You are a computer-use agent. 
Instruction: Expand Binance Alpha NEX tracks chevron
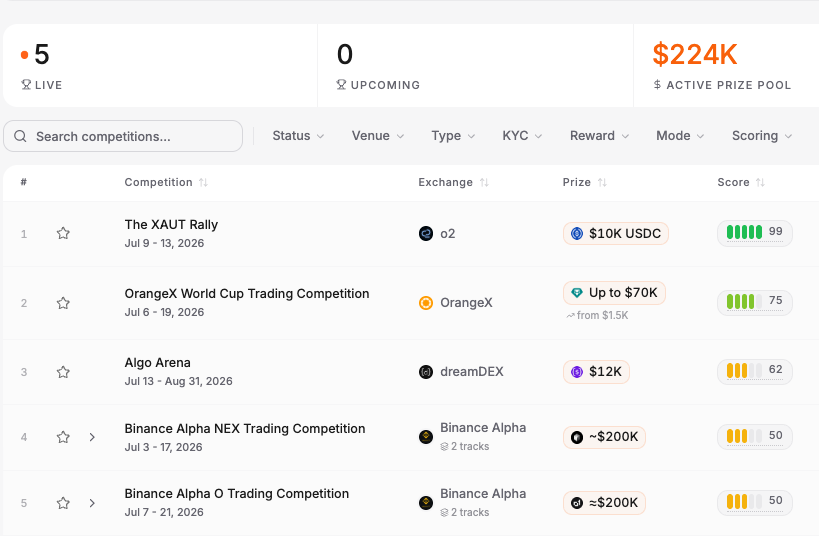tap(92, 437)
